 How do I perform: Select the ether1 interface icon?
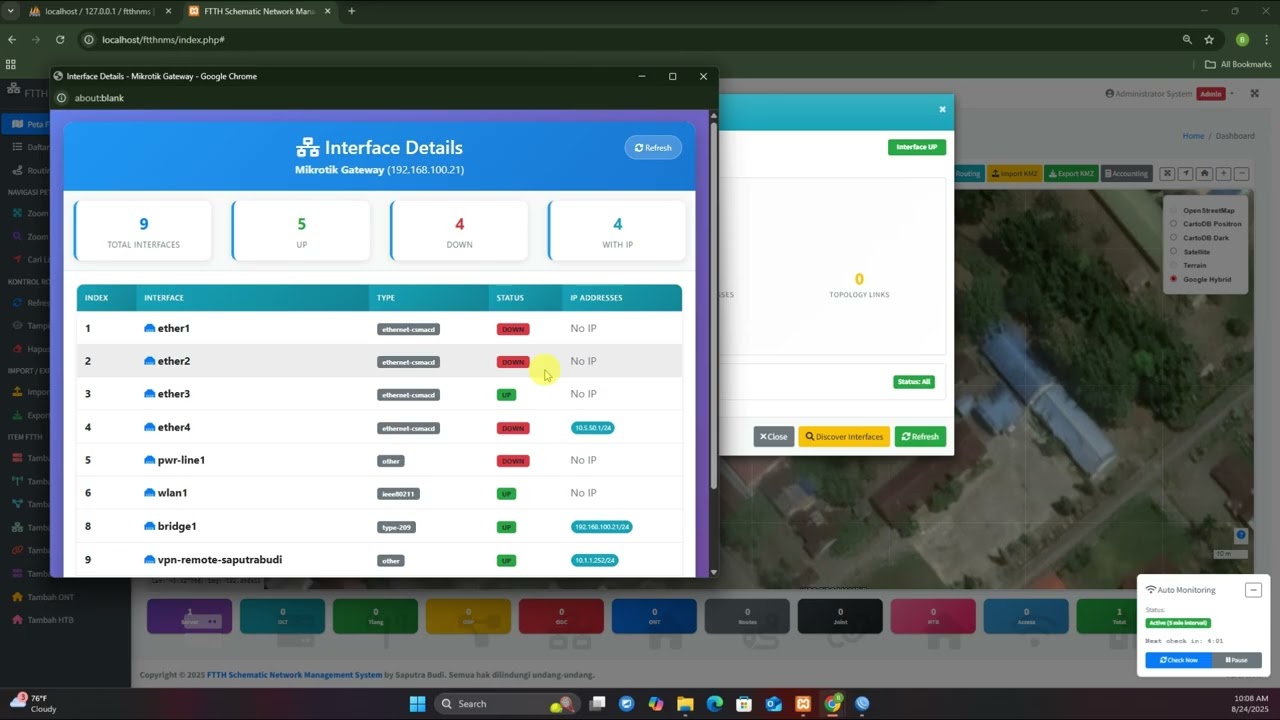point(149,328)
